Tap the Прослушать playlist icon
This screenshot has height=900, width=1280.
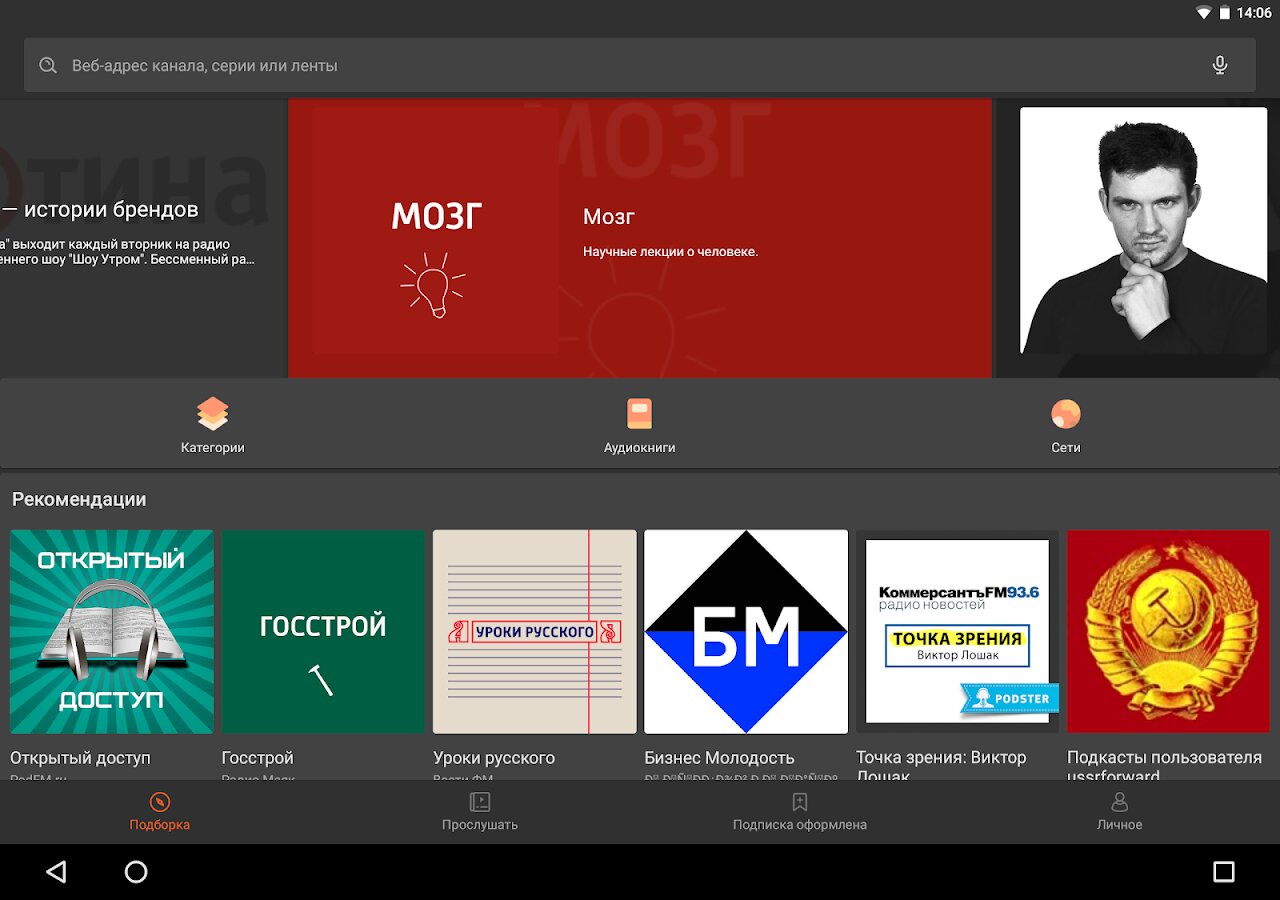(480, 802)
